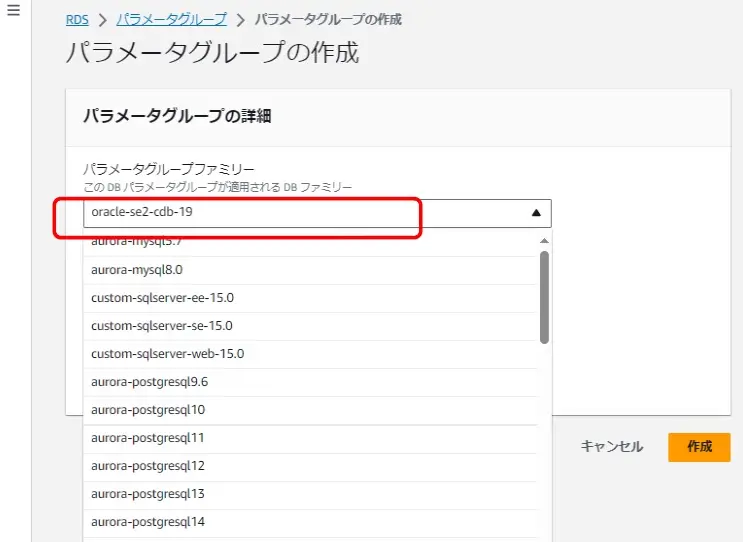Select partially visible aurora-mysql5.7 option
Image resolution: width=743 pixels, height=542 pixels.
136,243
